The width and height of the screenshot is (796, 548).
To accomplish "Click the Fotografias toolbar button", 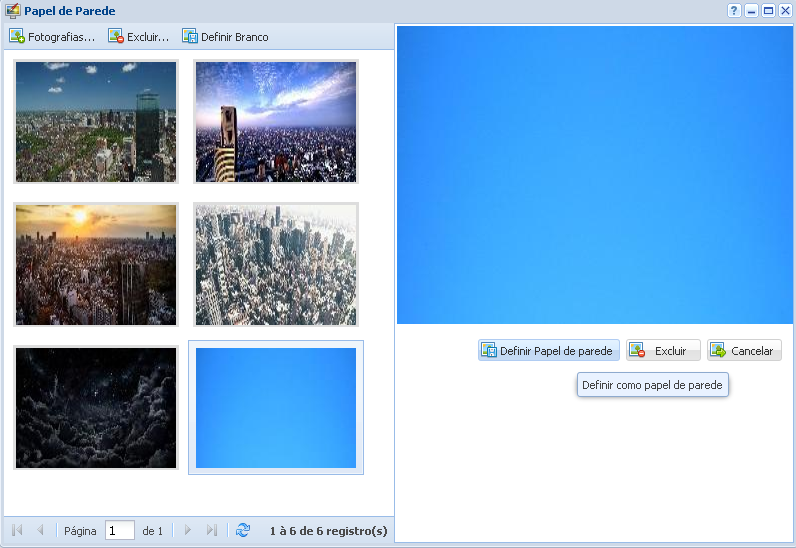I will (52, 37).
